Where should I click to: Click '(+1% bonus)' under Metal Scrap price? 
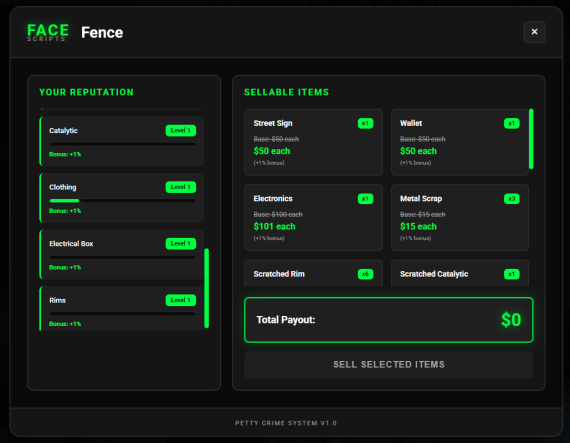pos(416,238)
